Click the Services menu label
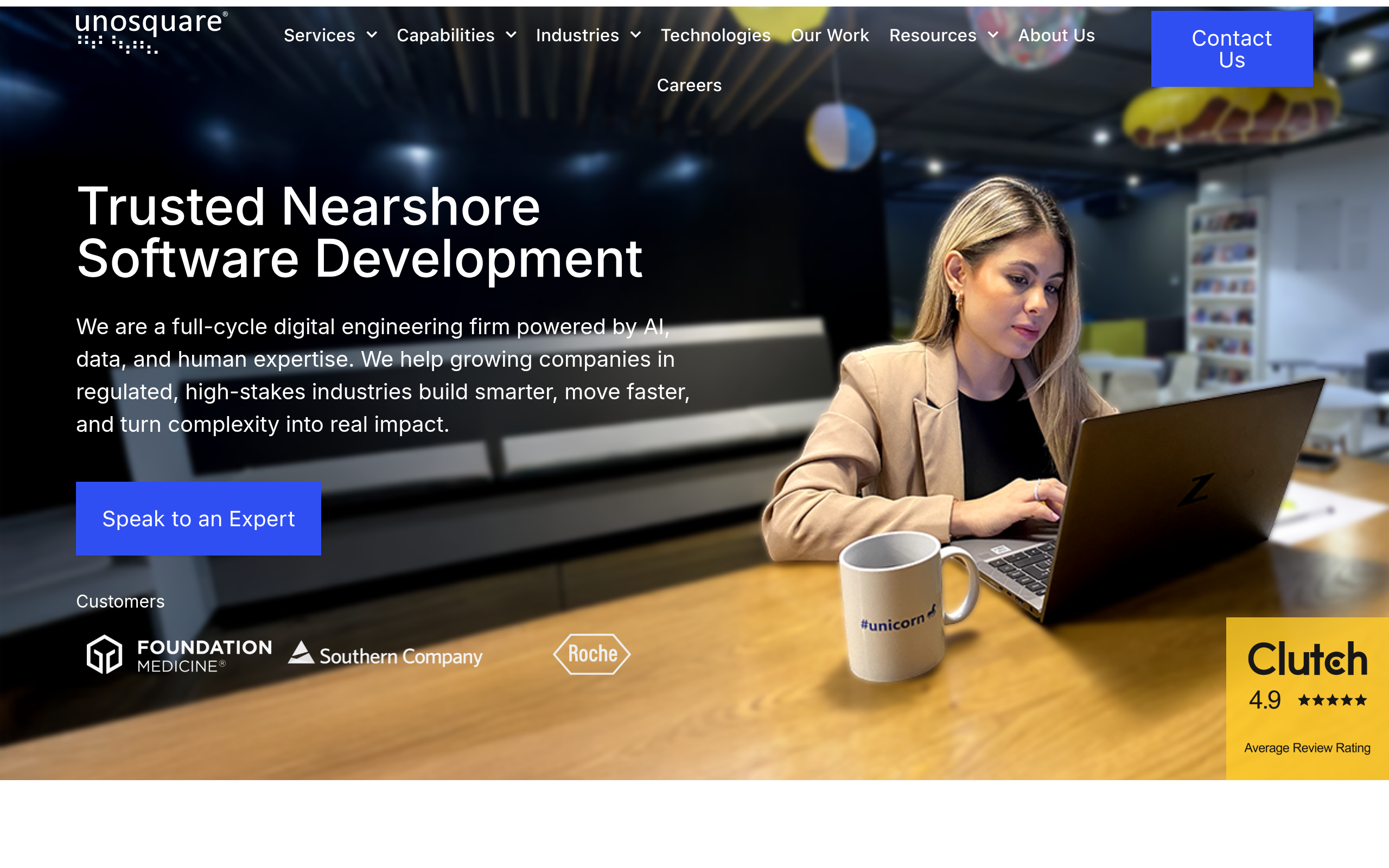1389x868 pixels. 319,35
